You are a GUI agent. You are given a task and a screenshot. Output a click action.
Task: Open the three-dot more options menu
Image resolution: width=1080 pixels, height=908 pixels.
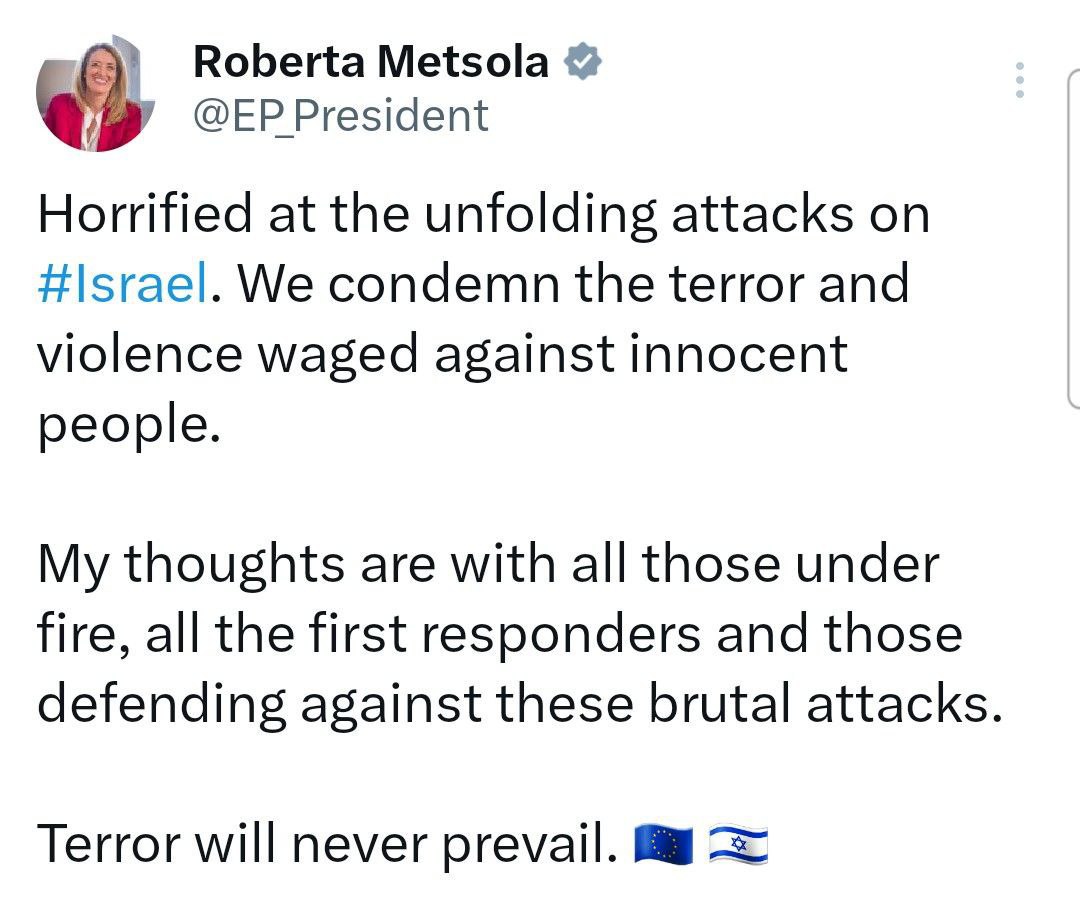point(1019,80)
